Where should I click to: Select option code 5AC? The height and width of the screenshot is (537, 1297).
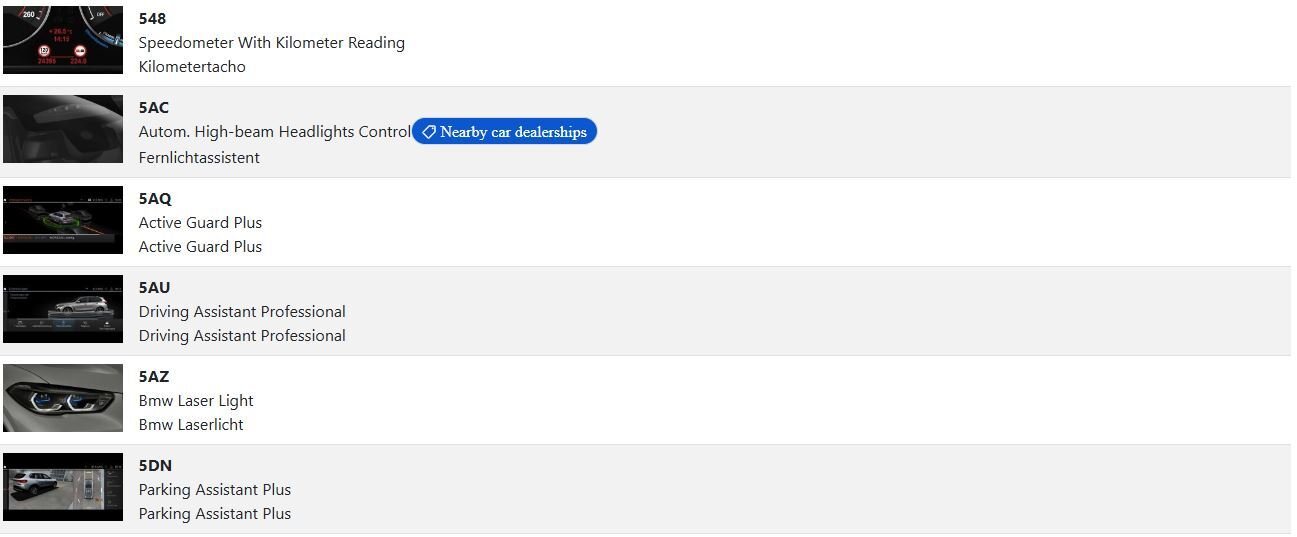point(154,108)
